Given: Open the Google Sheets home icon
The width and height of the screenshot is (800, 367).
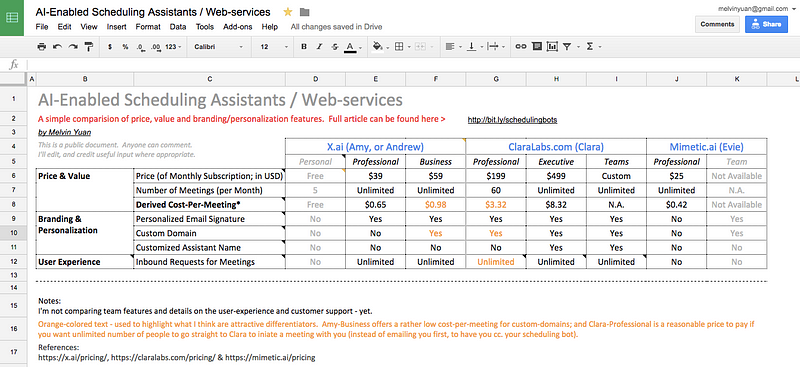Looking at the screenshot, I should point(12,18).
